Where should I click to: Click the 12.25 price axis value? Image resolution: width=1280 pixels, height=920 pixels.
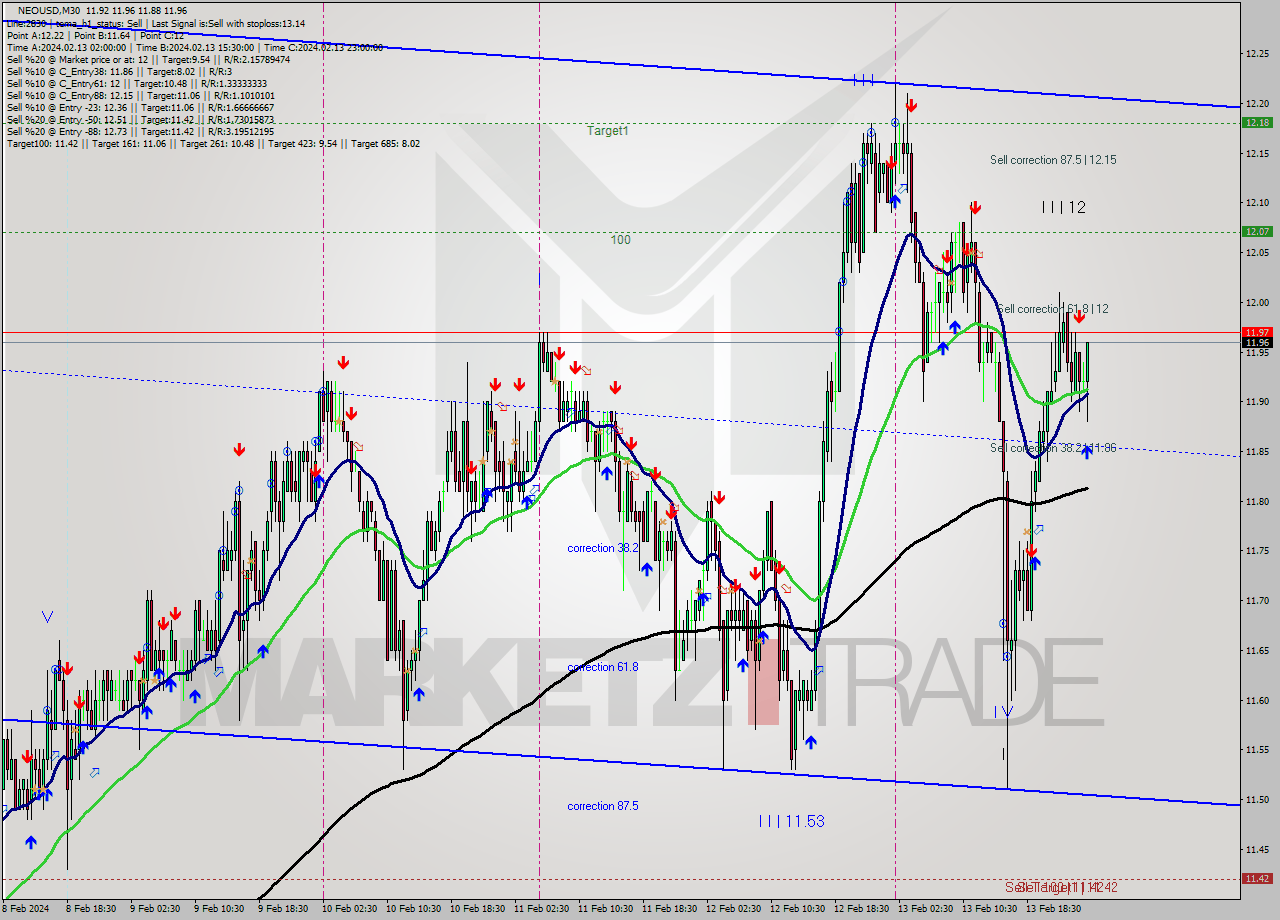click(1257, 54)
